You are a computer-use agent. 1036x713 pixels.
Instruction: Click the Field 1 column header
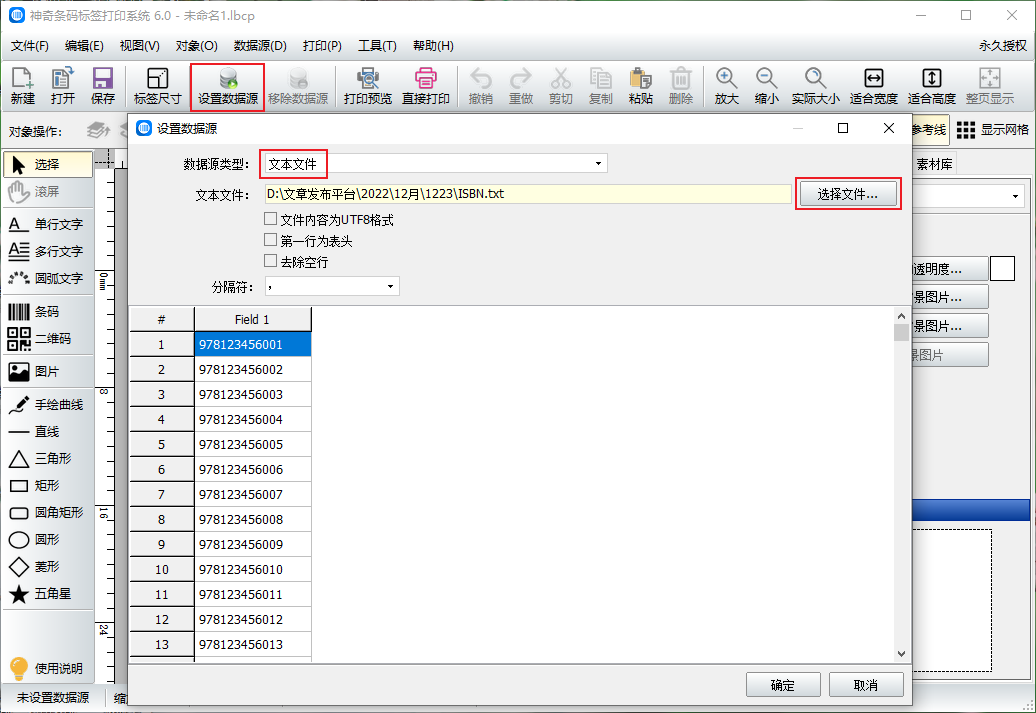point(252,319)
